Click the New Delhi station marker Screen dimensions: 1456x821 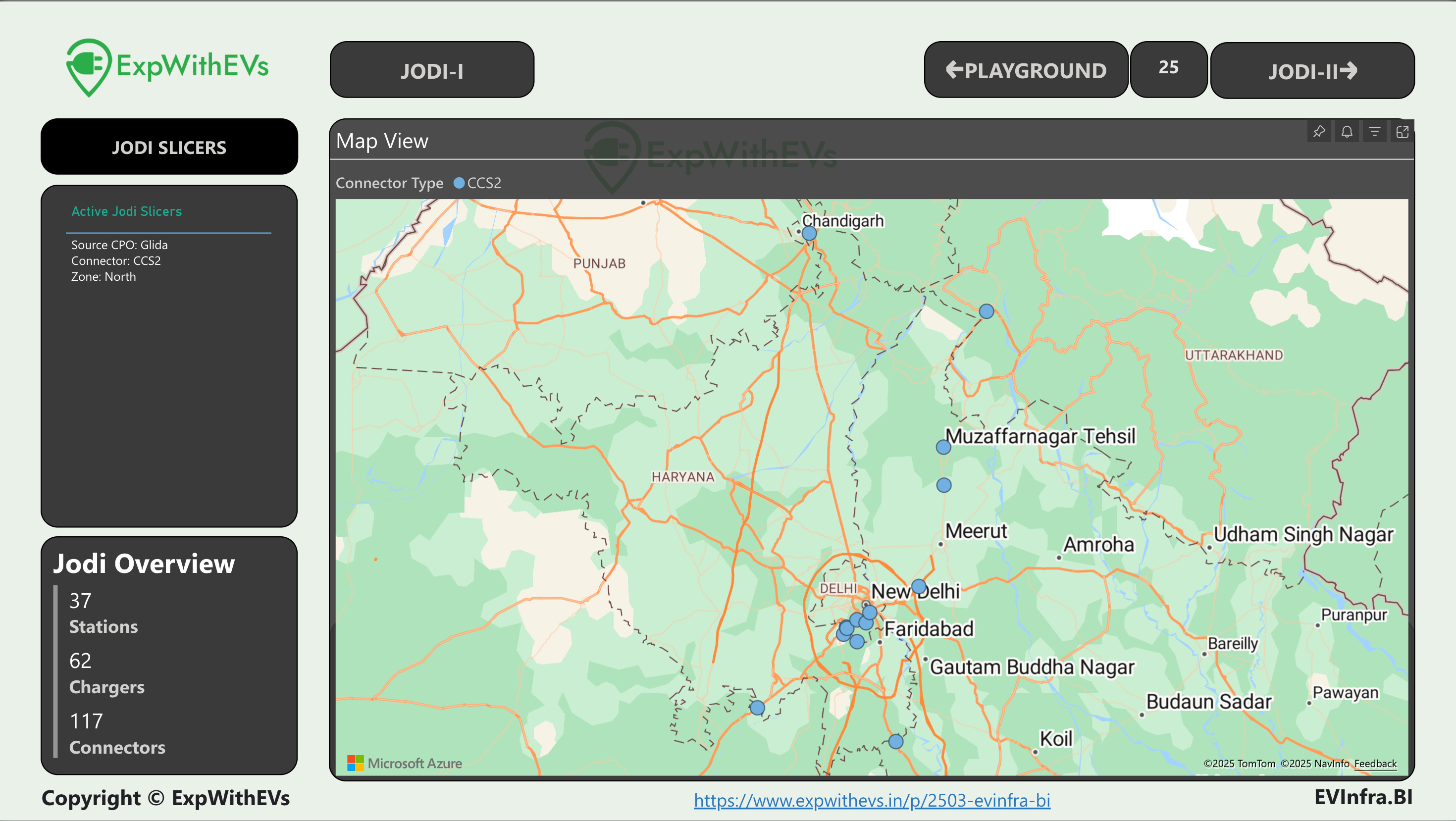919,585
